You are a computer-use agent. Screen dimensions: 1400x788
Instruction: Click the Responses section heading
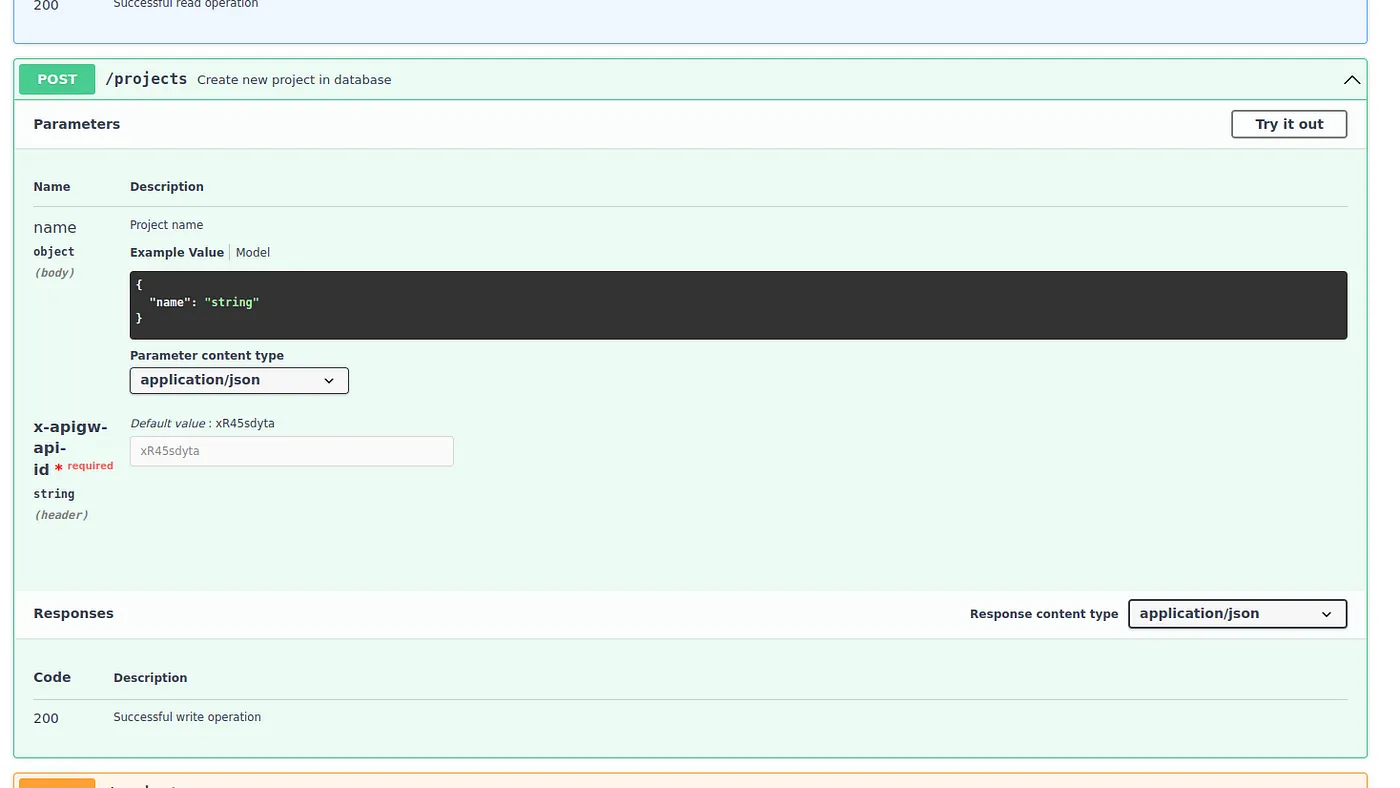pos(74,613)
